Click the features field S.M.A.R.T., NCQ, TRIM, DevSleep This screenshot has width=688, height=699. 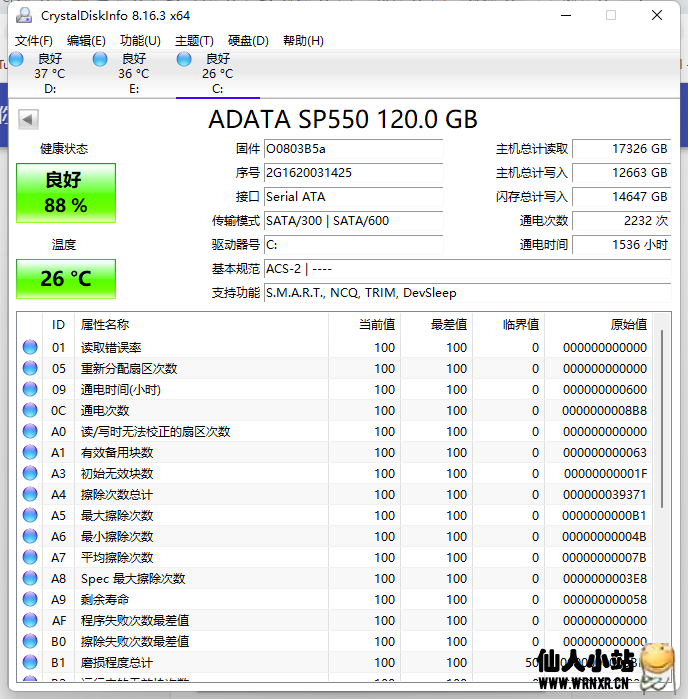point(467,293)
